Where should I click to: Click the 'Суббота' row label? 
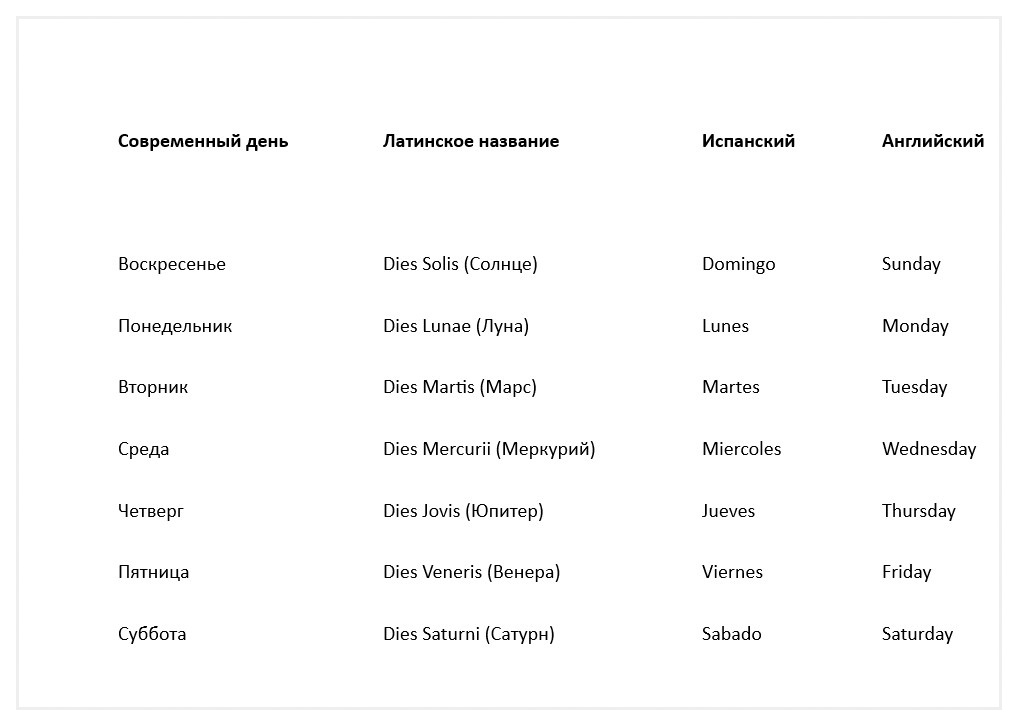point(152,634)
